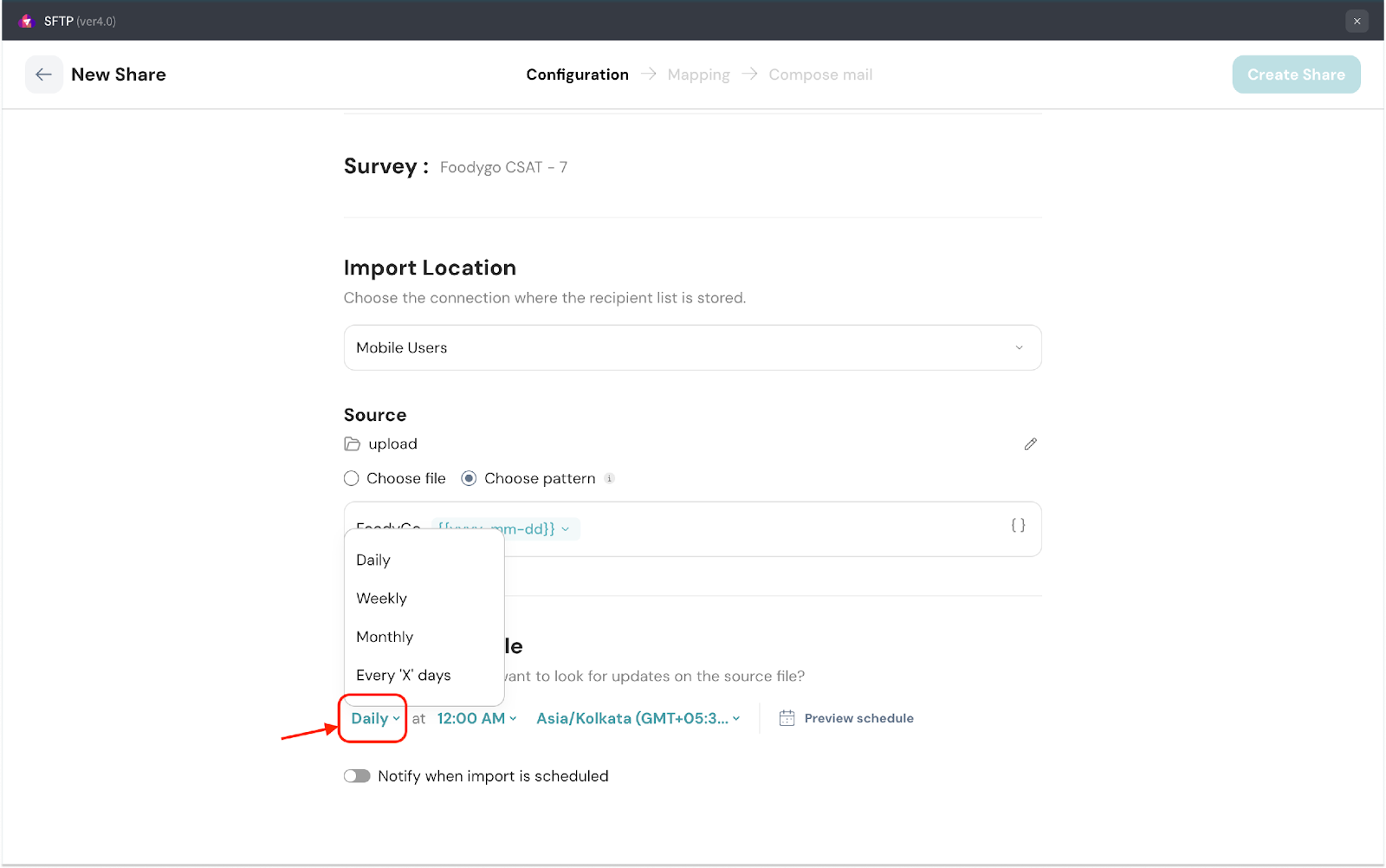Click the curly braces variable icon
This screenshot has width=1386, height=868.
(x=1018, y=525)
